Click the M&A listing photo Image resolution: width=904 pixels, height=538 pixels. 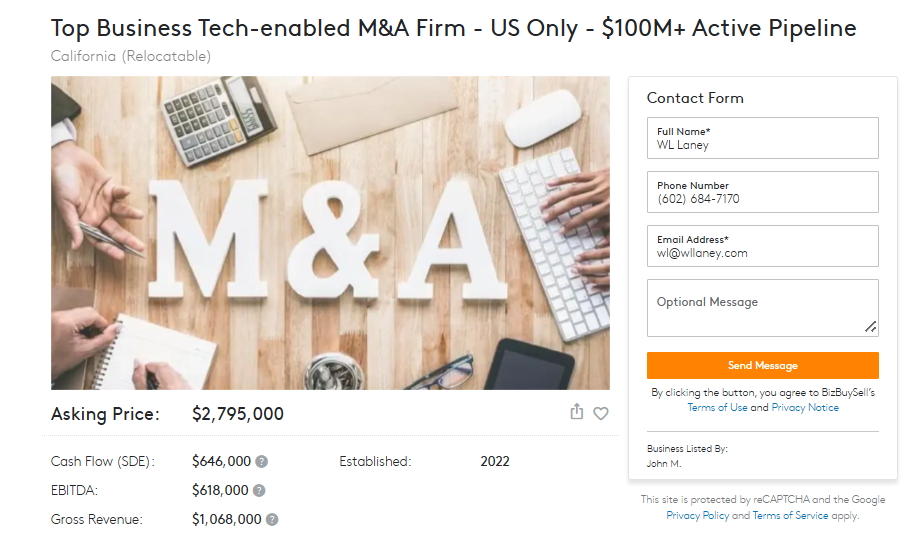[x=330, y=233]
